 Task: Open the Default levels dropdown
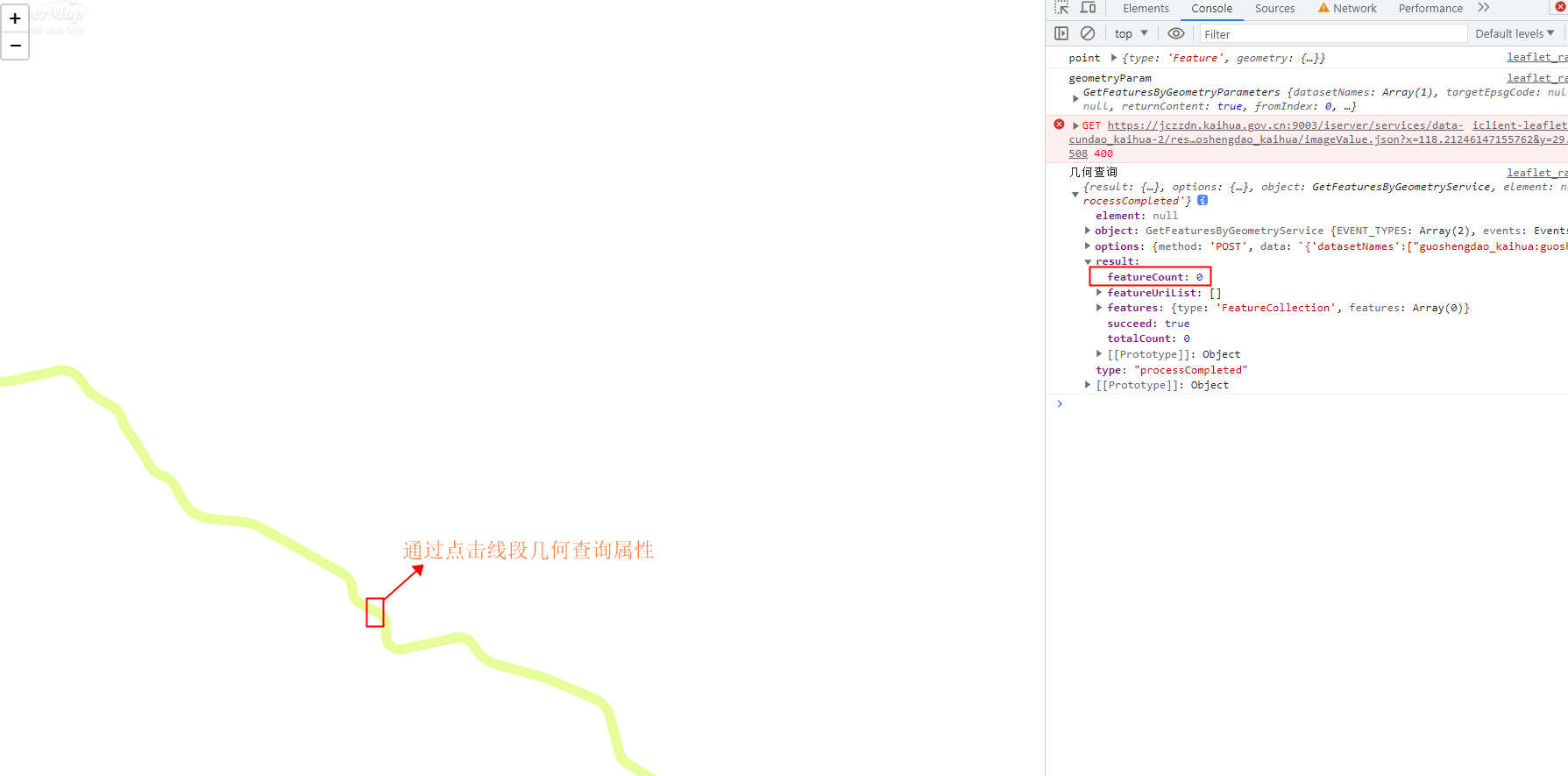tap(1514, 33)
